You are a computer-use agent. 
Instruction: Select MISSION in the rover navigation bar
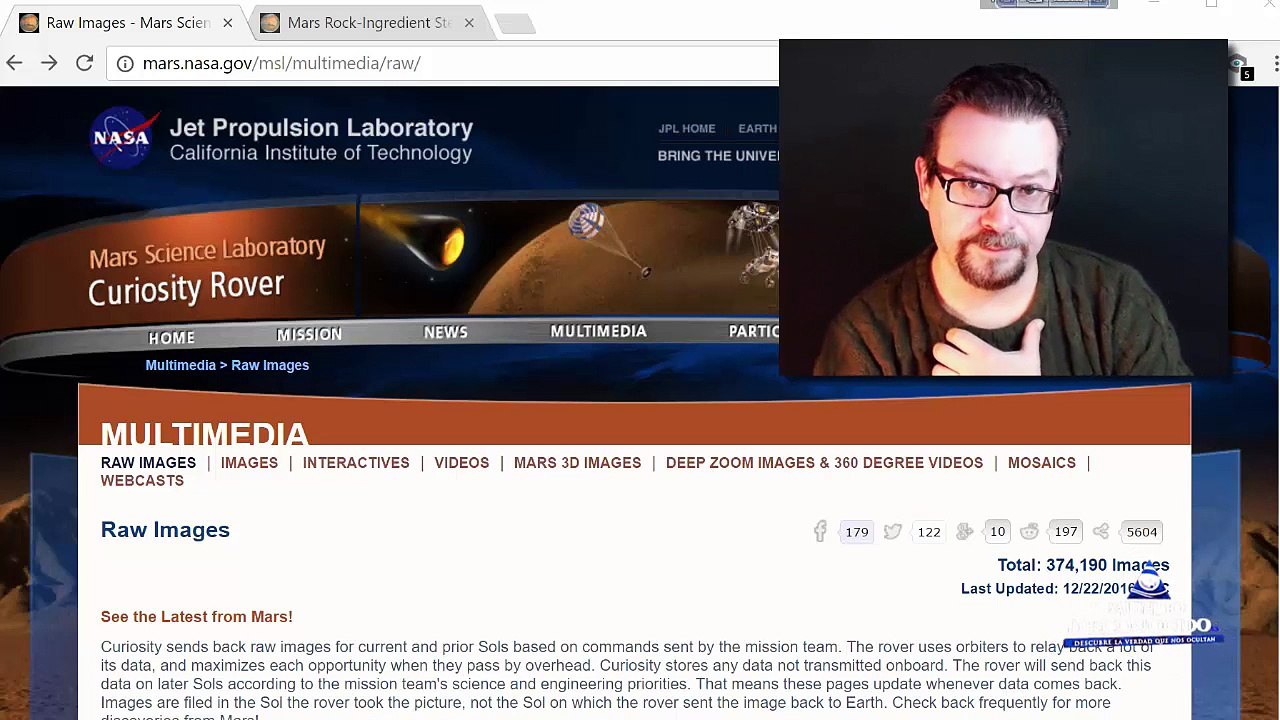click(x=309, y=334)
